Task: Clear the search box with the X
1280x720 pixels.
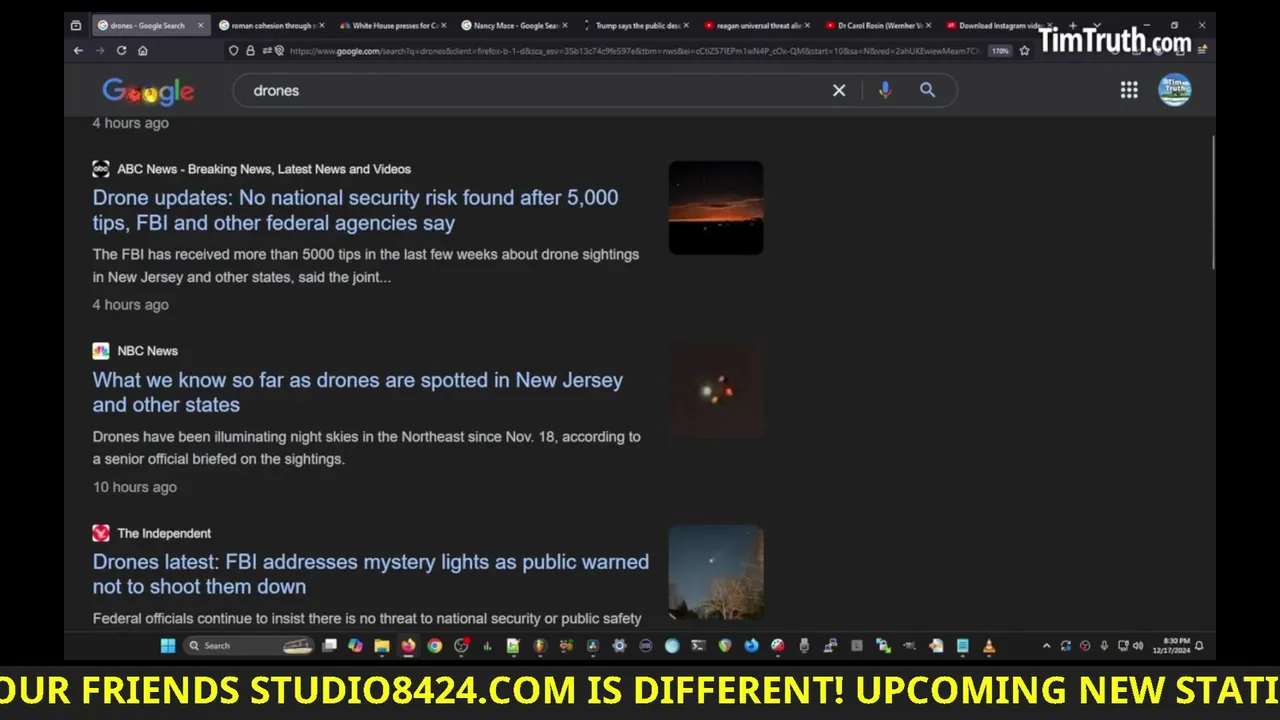Action: pyautogui.click(x=839, y=90)
